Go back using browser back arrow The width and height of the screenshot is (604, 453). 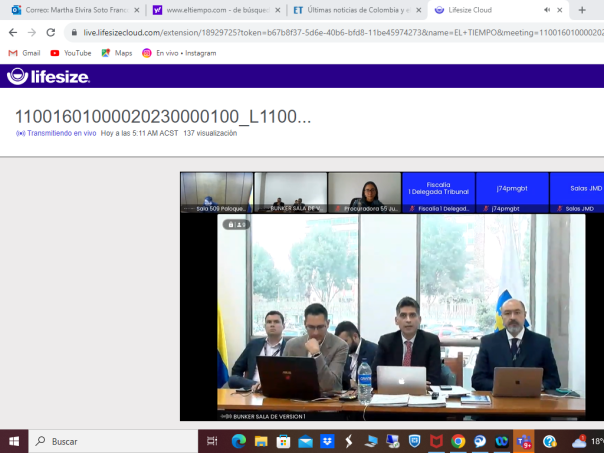pyautogui.click(x=13, y=32)
